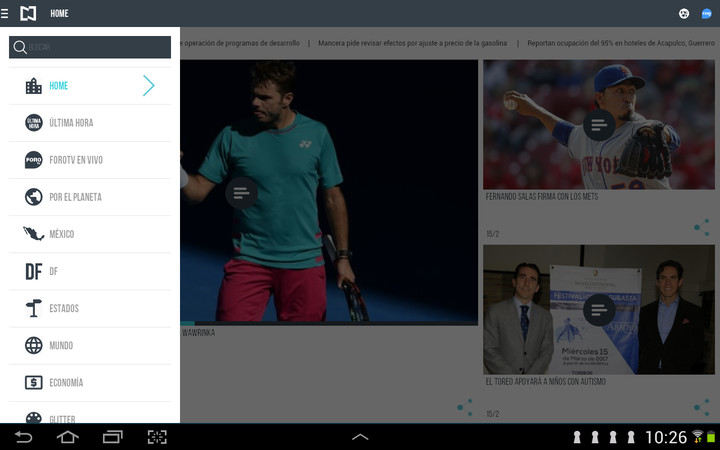This screenshot has height=450, width=720.
Task: Select the Por el Planeta globe icon
Action: pyautogui.click(x=33, y=197)
